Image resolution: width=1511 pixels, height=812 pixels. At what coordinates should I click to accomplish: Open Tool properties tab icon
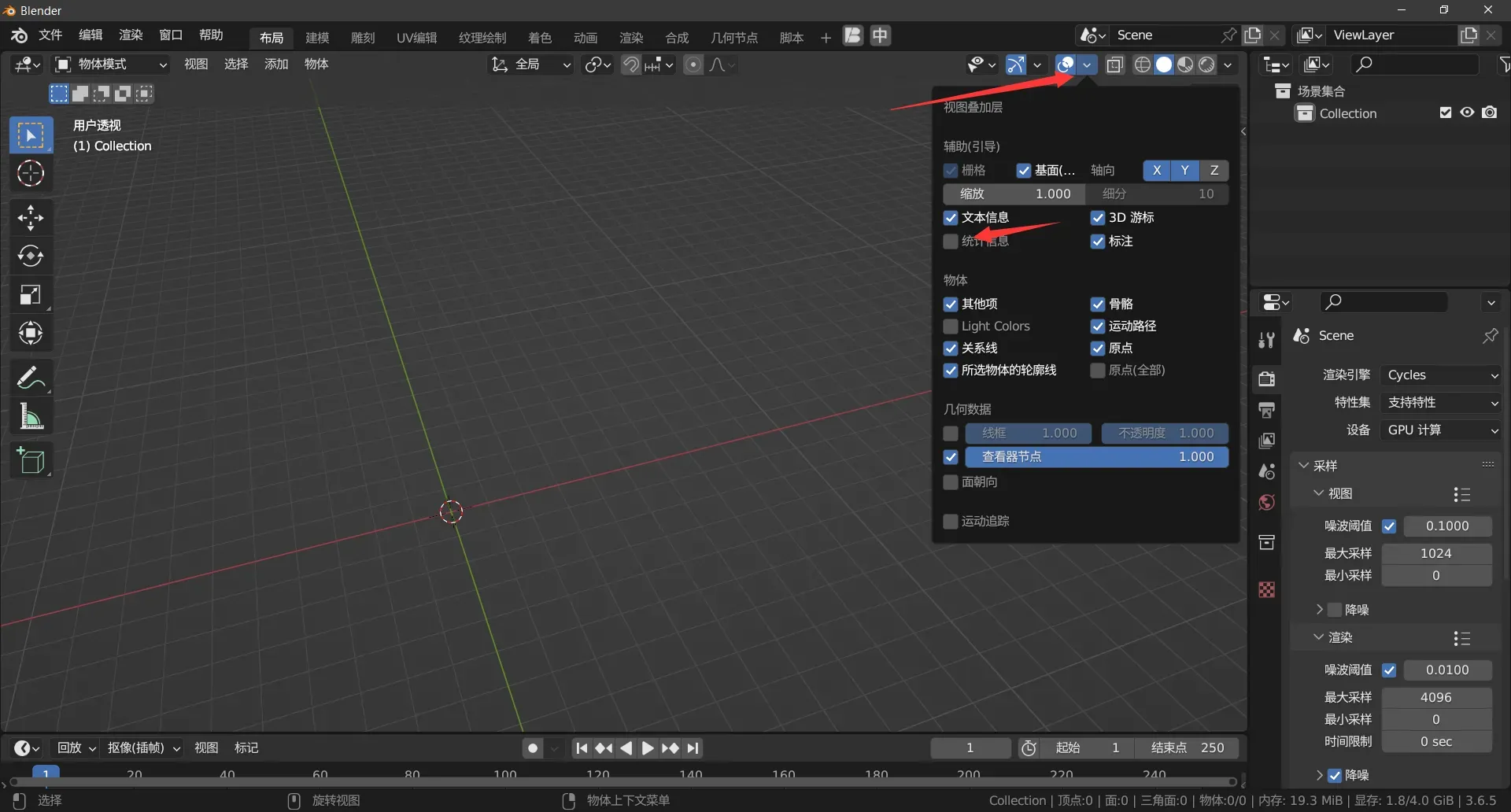pyautogui.click(x=1266, y=340)
